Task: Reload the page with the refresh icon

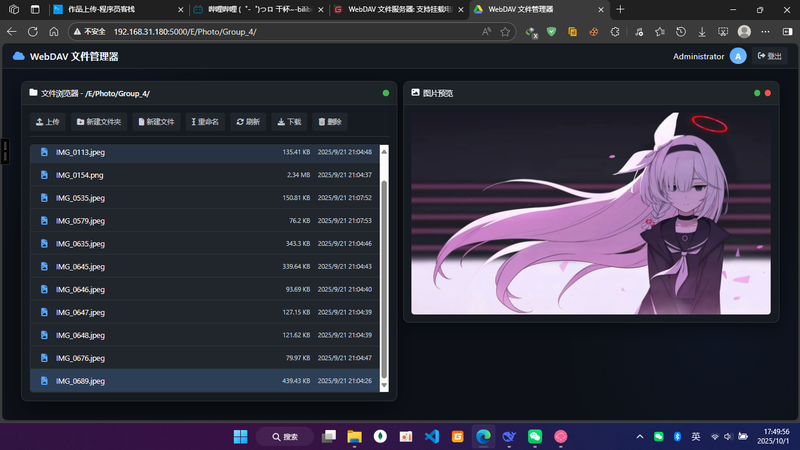Action: (x=33, y=32)
